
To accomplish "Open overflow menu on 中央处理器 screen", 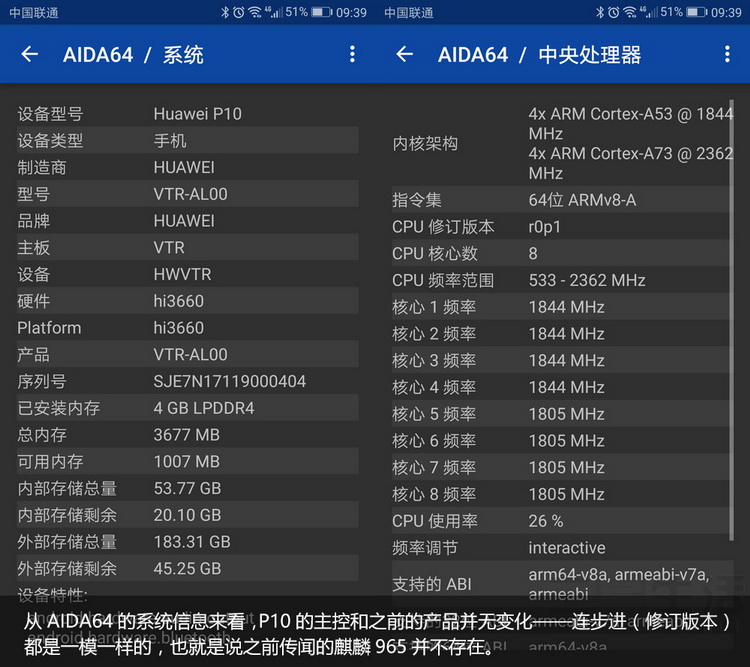I will [727, 54].
